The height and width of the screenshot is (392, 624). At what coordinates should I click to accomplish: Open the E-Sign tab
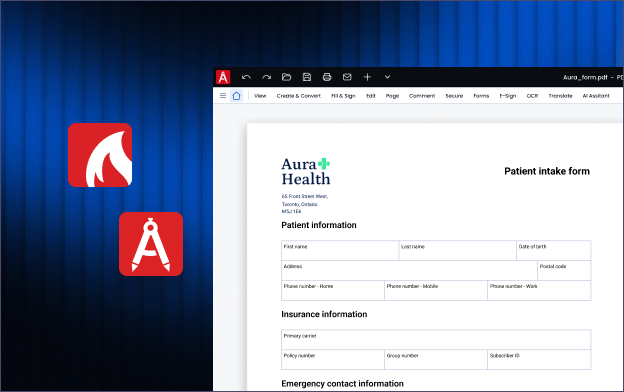tap(508, 96)
